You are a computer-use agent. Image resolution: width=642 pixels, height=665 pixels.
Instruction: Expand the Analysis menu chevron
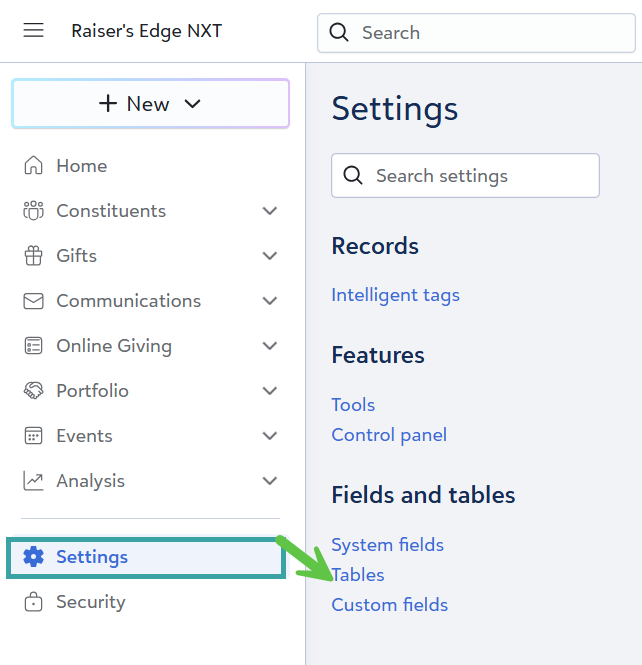coord(269,481)
